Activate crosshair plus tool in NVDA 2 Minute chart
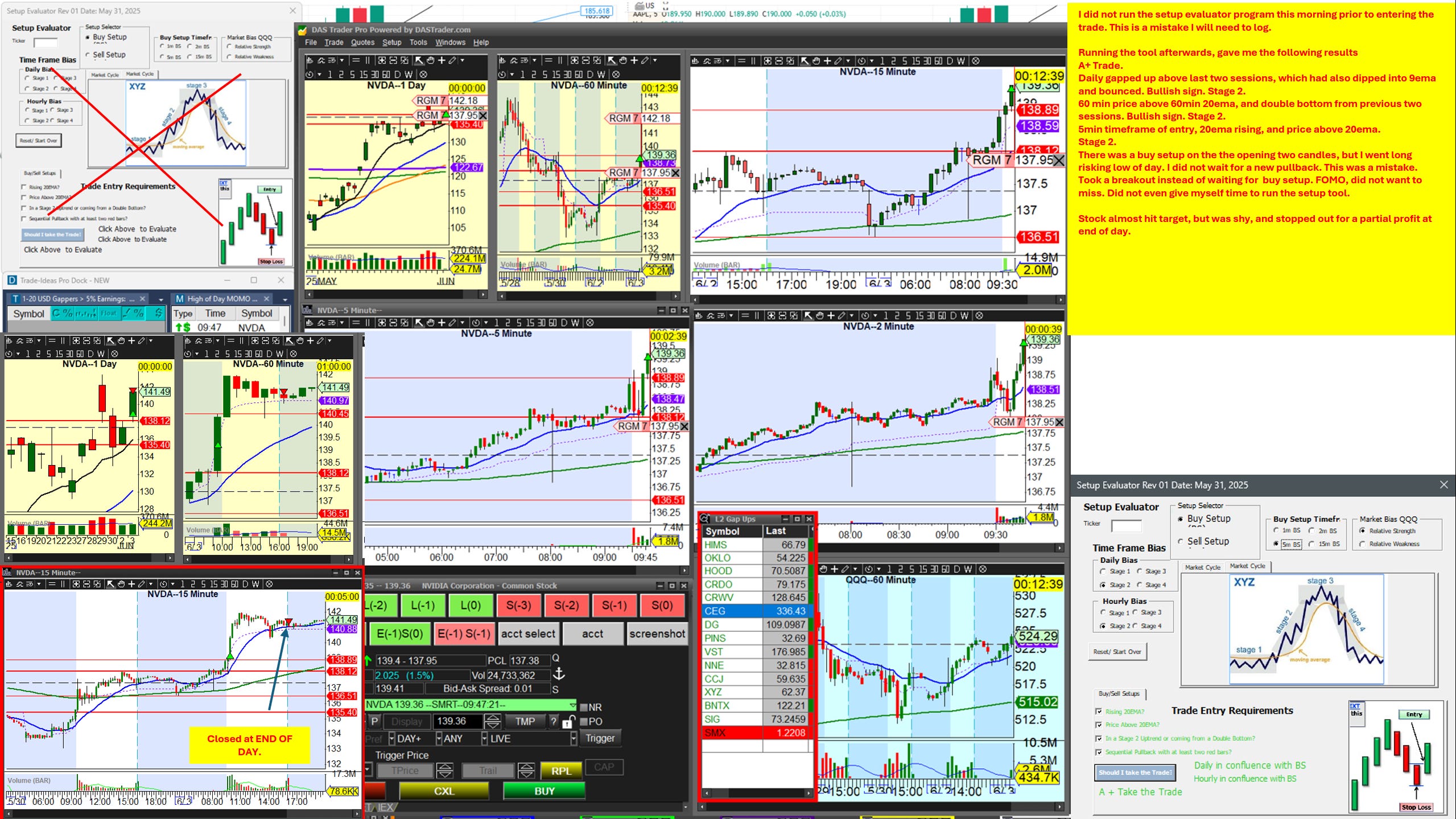Viewport: 1456px width, 819px height. (831, 315)
